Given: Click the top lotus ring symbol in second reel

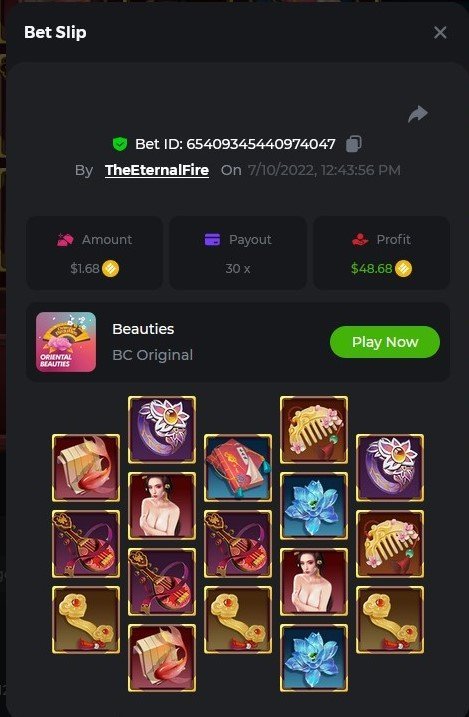Looking at the screenshot, I should pyautogui.click(x=162, y=430).
